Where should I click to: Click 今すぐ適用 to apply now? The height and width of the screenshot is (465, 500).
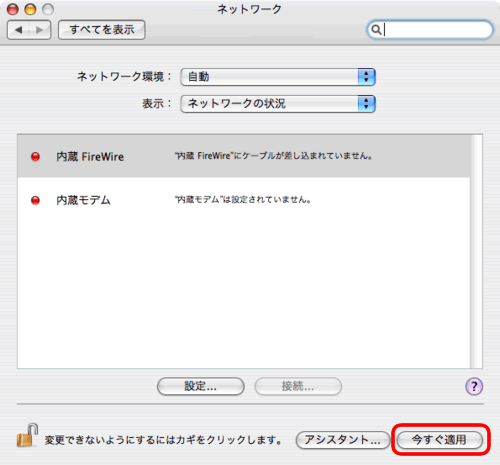pyautogui.click(x=440, y=440)
